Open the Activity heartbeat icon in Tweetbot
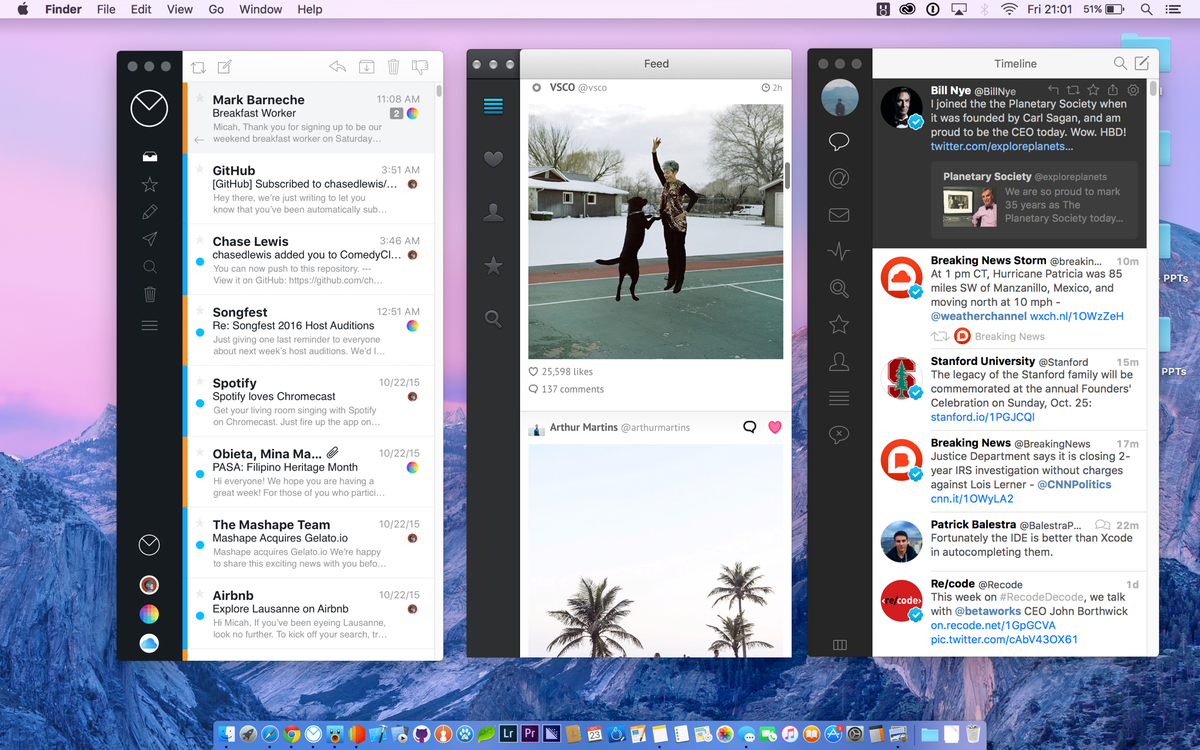The height and width of the screenshot is (750, 1200). coord(839,250)
